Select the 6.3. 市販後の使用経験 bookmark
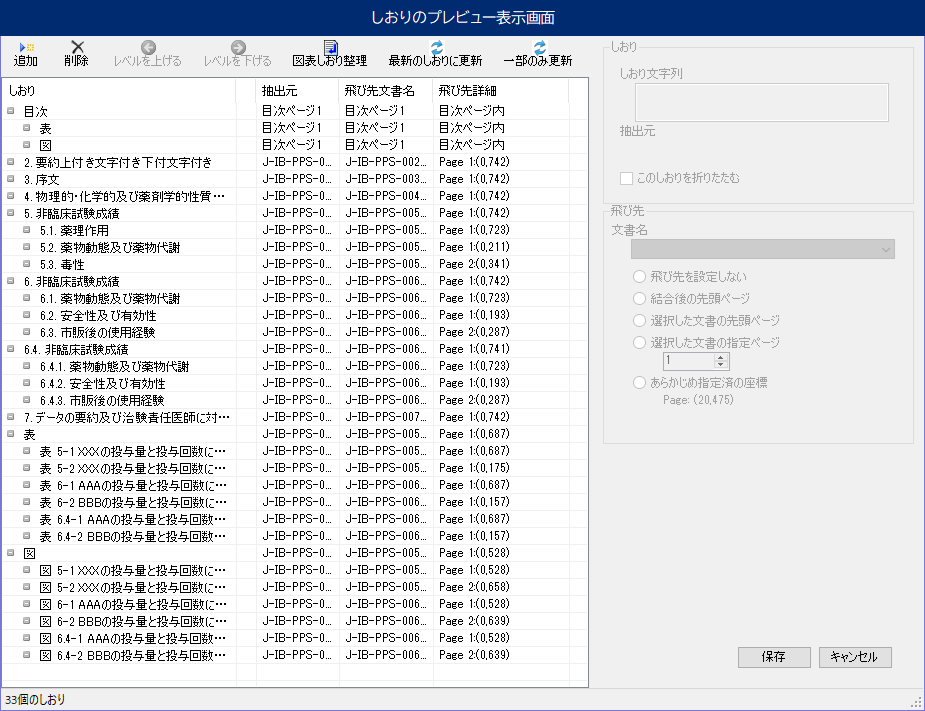 97,333
